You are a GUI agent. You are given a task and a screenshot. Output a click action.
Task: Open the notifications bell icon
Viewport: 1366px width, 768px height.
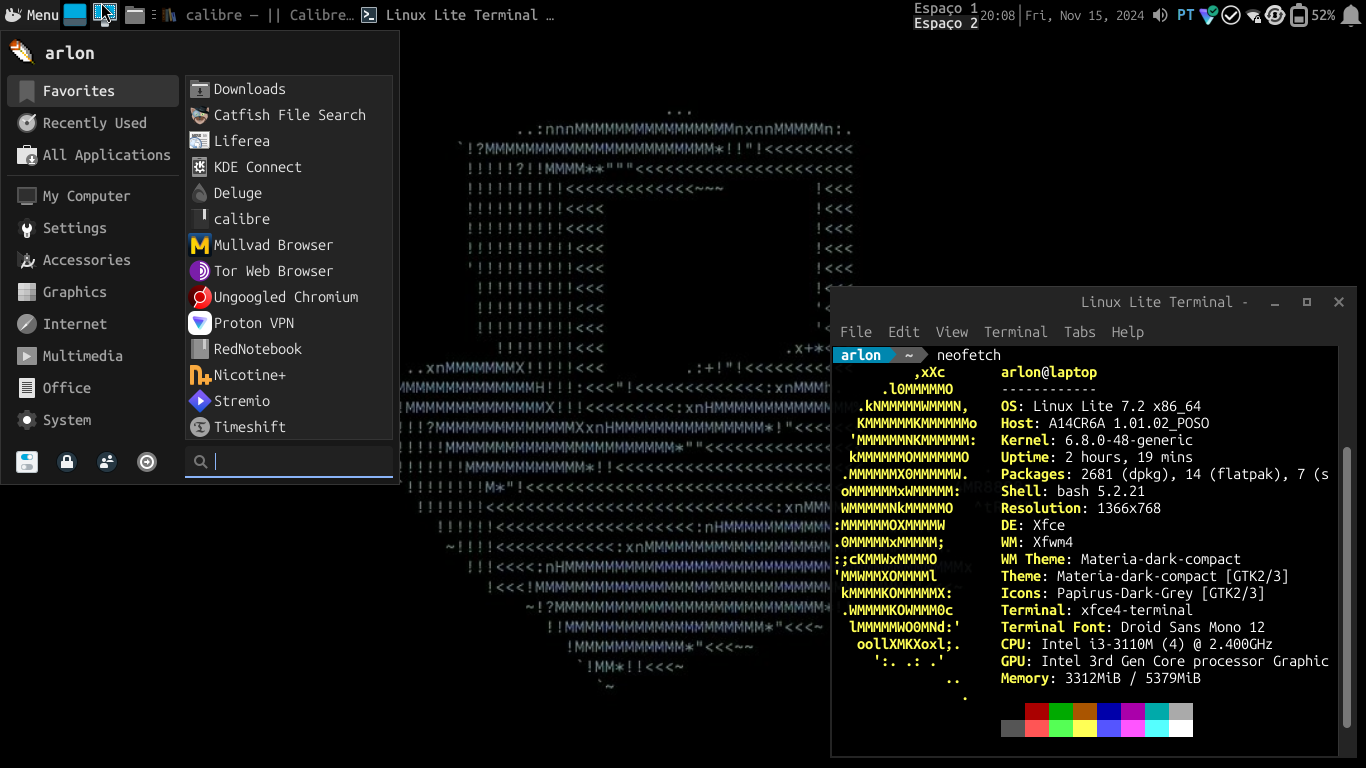tap(1352, 15)
